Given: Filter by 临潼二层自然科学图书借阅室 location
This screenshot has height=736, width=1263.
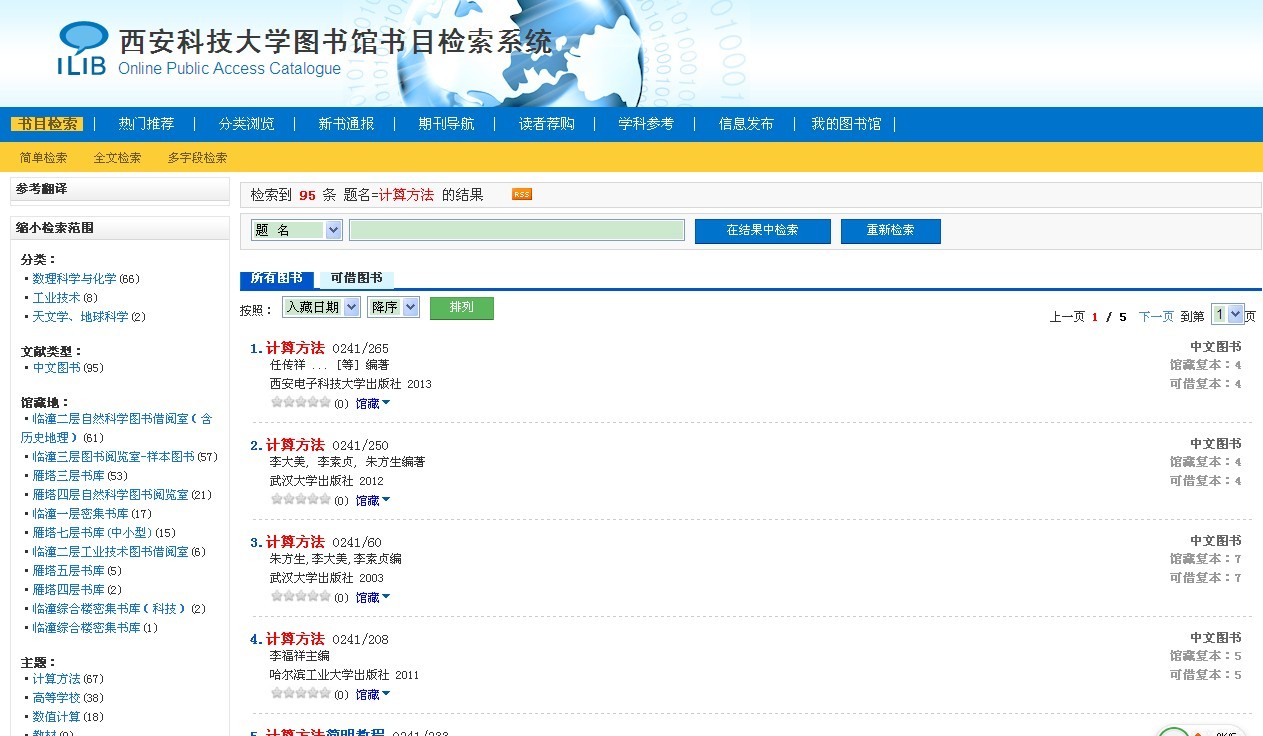Looking at the screenshot, I should pyautogui.click(x=116, y=428).
